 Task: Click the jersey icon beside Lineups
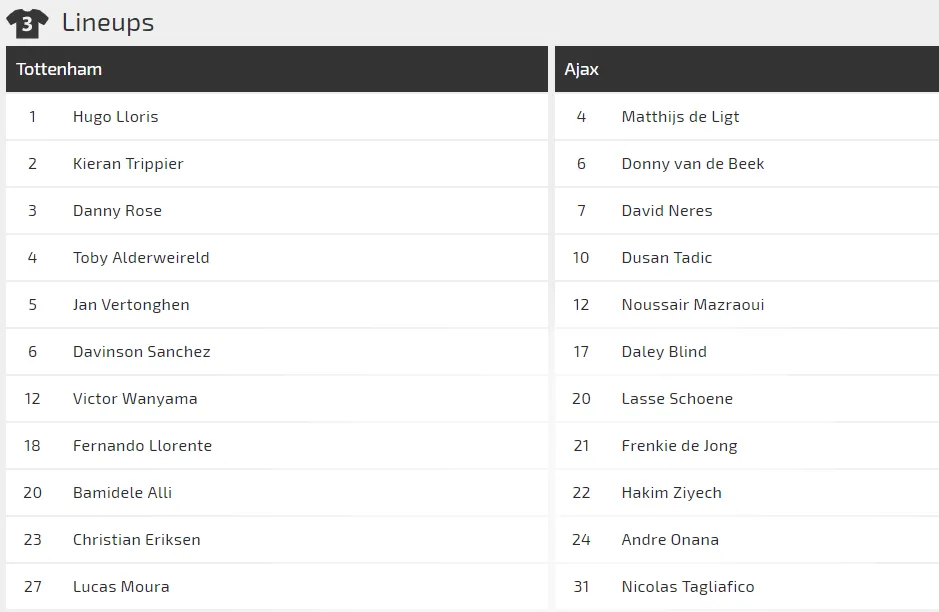[27, 23]
